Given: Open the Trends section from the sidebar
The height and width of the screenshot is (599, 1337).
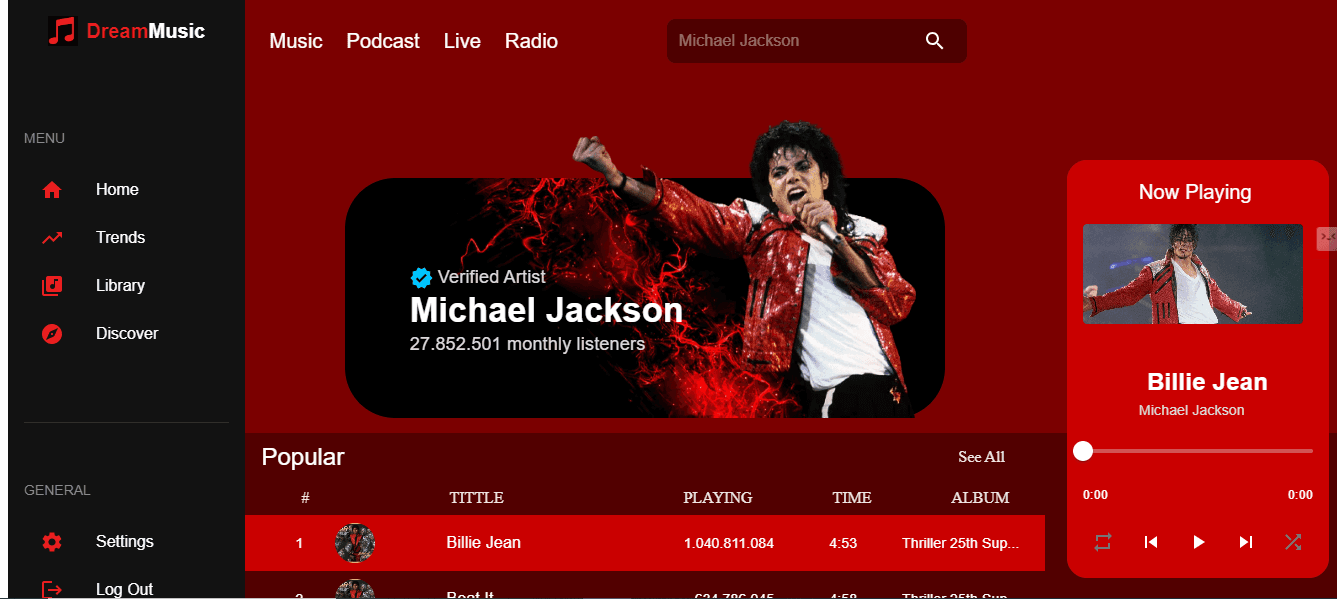Looking at the screenshot, I should pyautogui.click(x=120, y=237).
